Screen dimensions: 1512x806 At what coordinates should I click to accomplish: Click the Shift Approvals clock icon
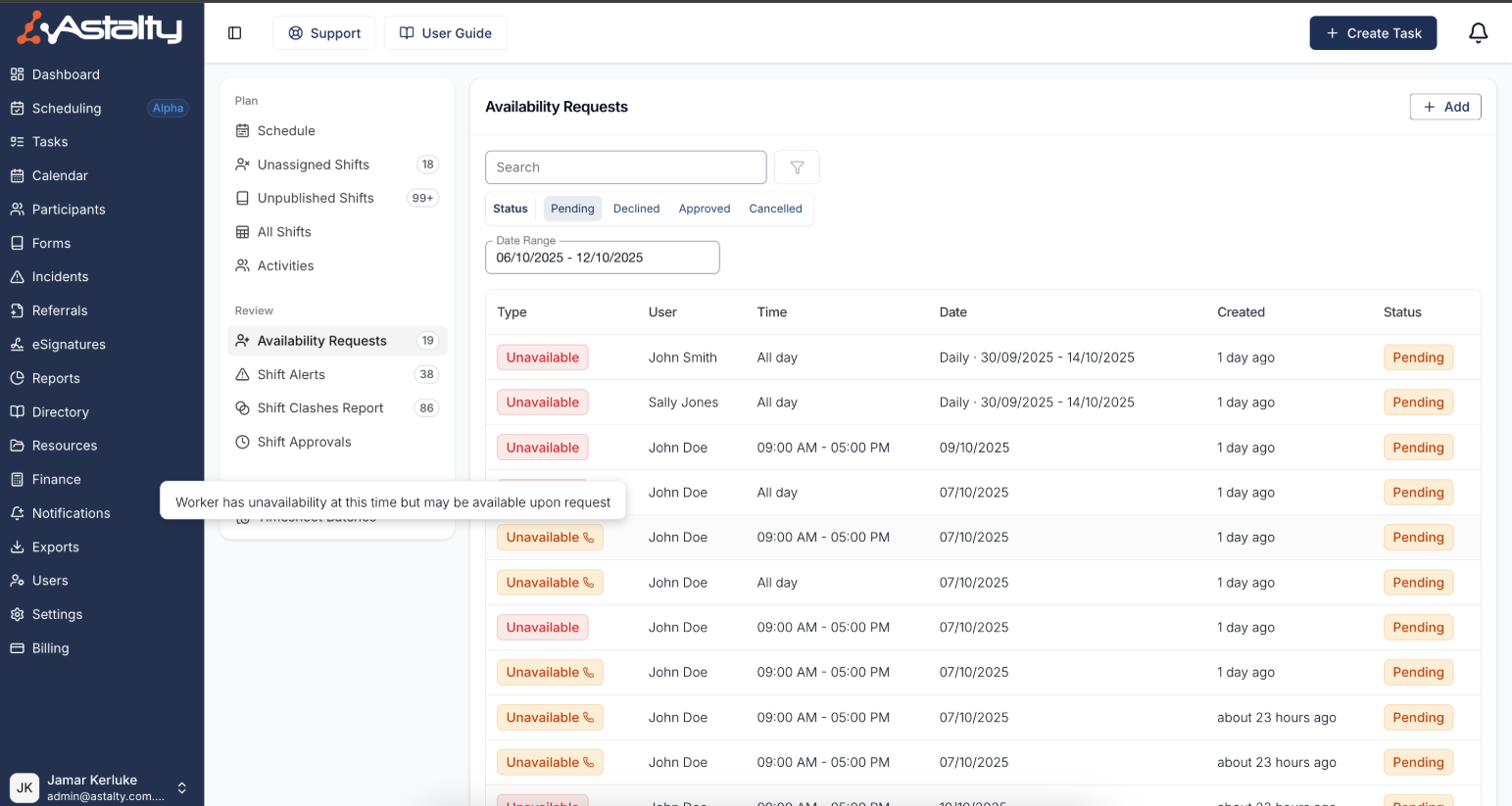coord(242,442)
